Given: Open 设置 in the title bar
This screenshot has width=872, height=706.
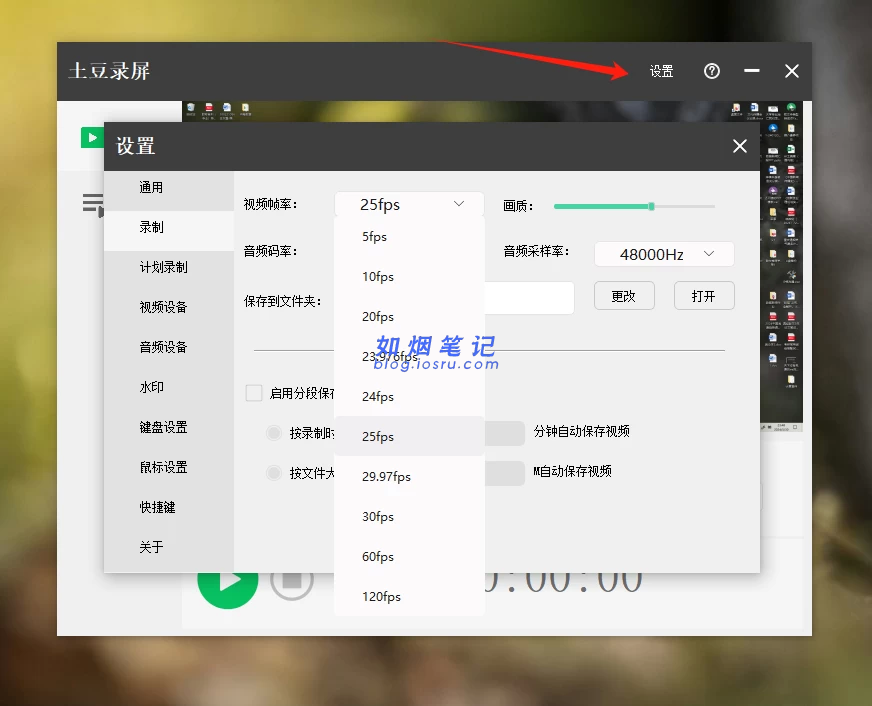Looking at the screenshot, I should tap(661, 72).
